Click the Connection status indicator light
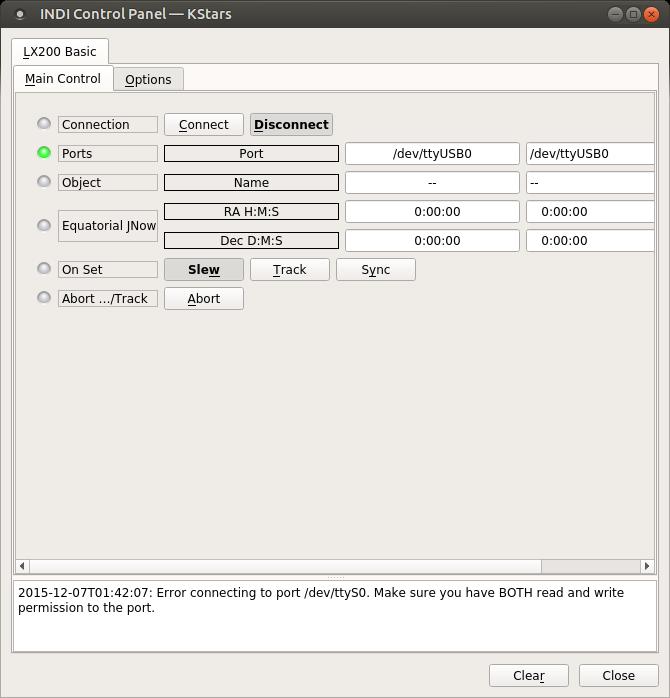This screenshot has height=698, width=670. 44,123
